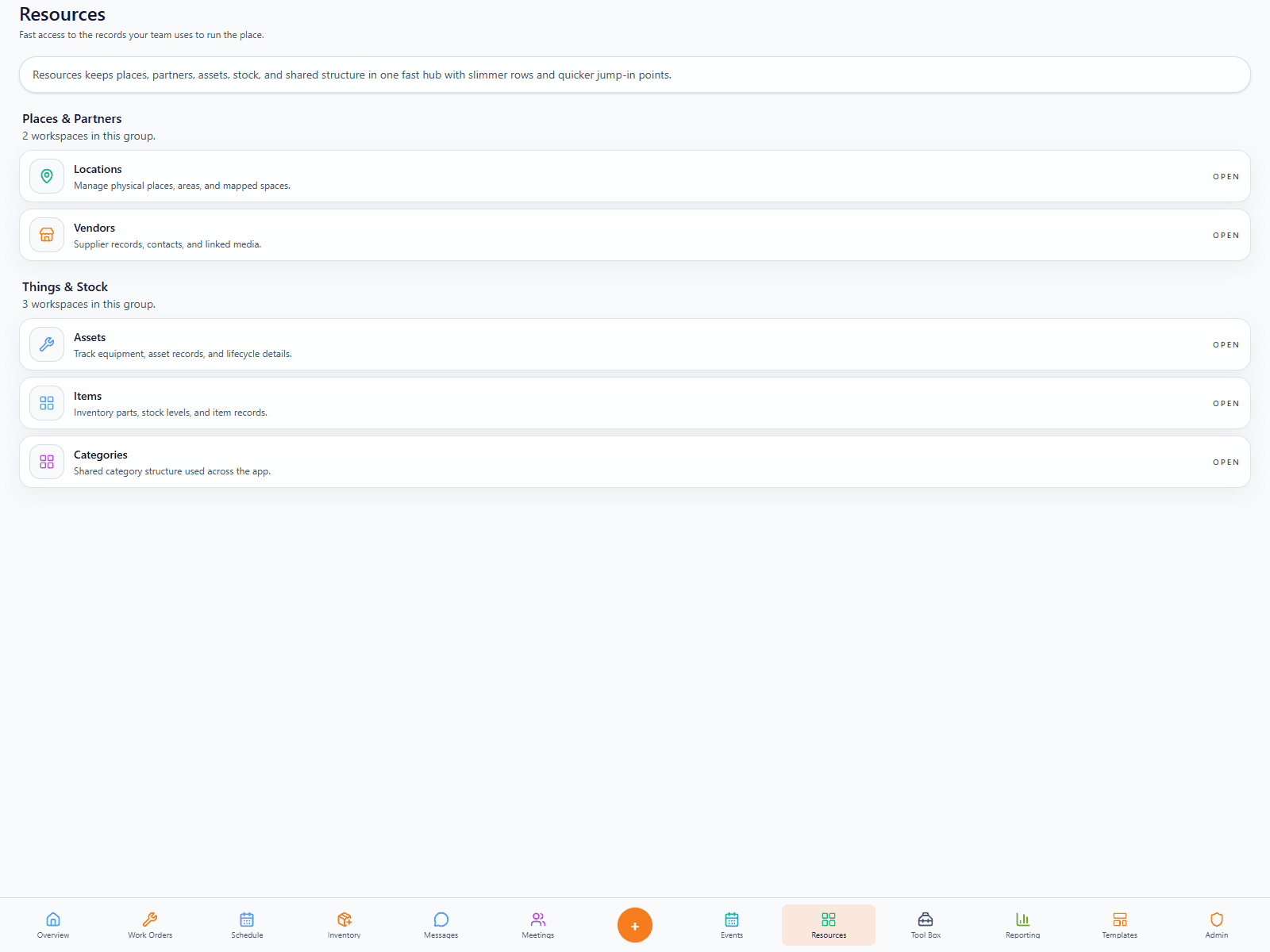Click the Vendors storefront icon
This screenshot has height=952, width=1270.
[46, 235]
